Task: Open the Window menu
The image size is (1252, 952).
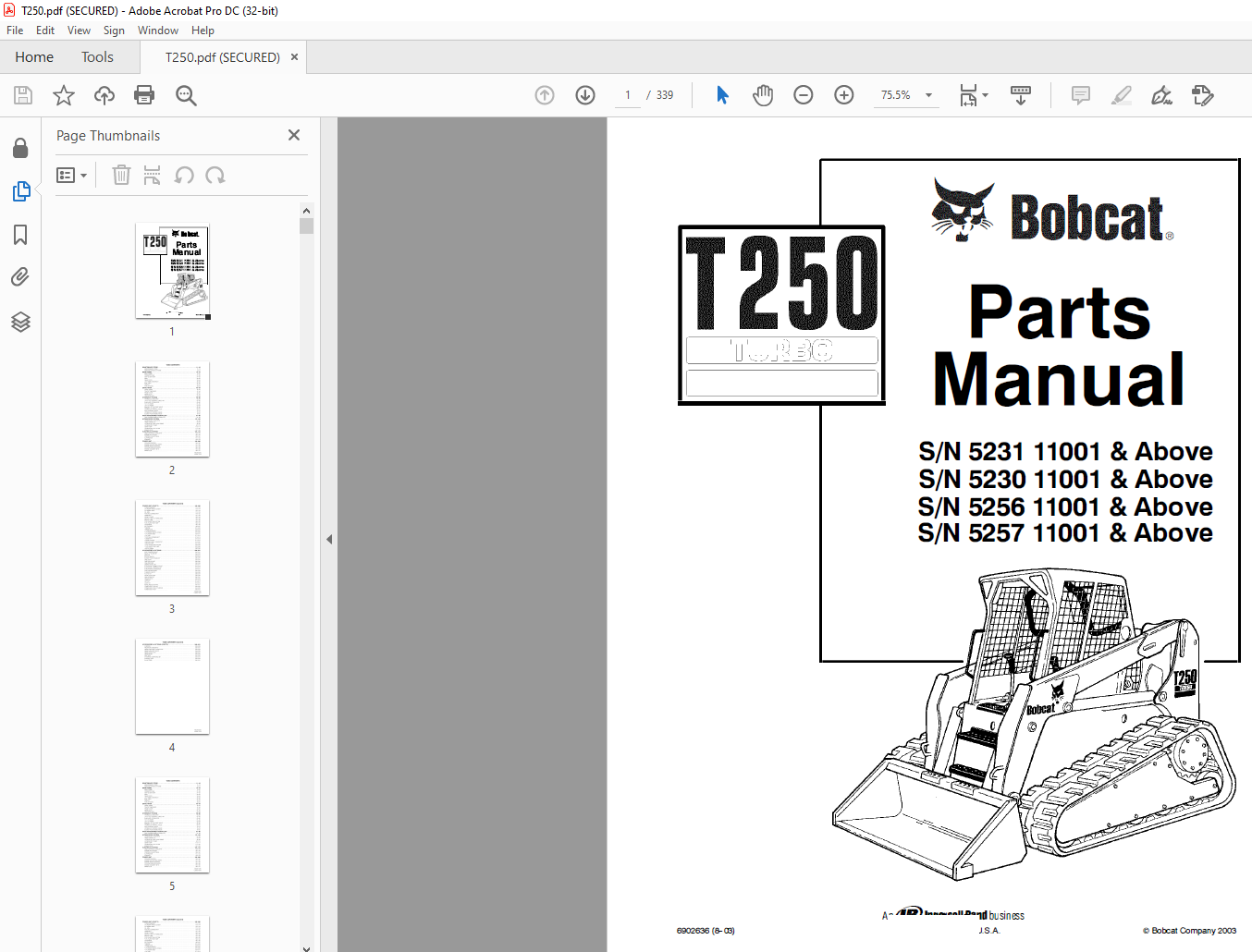Action: click(158, 31)
